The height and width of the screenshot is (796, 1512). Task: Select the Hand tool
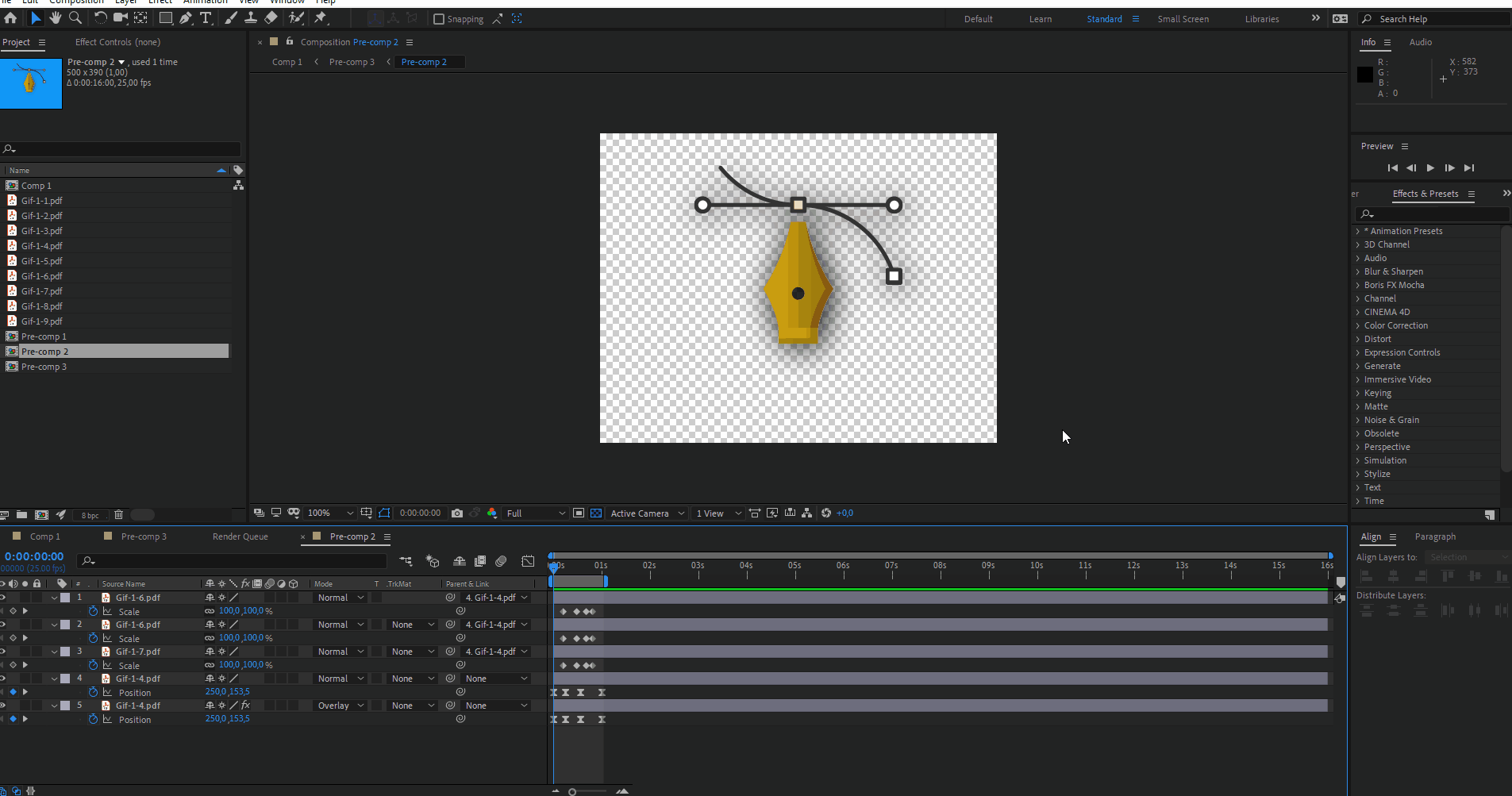coord(56,17)
